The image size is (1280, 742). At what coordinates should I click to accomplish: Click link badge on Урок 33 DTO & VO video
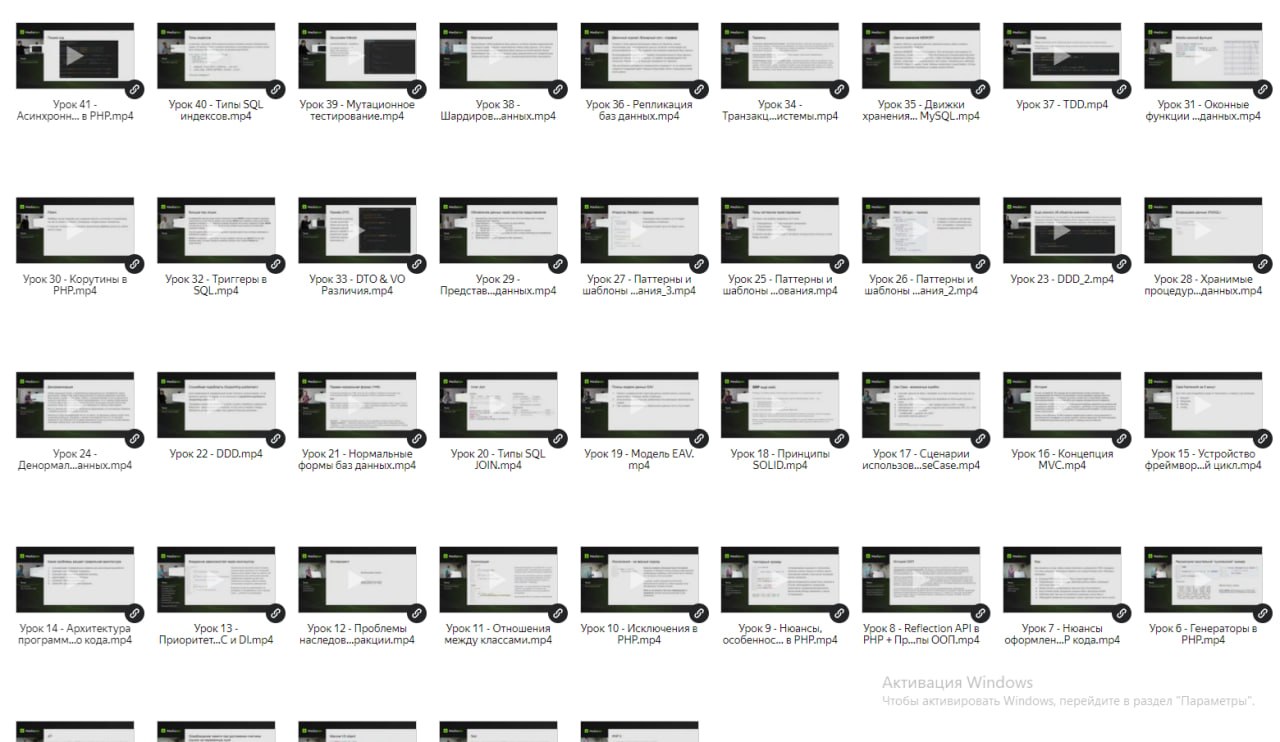point(416,264)
